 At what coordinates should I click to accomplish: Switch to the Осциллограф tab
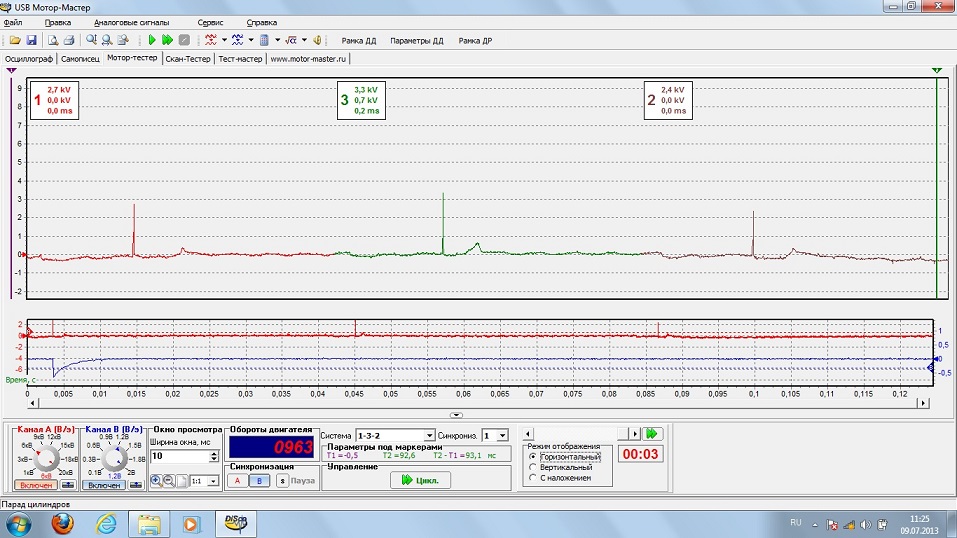click(29, 59)
